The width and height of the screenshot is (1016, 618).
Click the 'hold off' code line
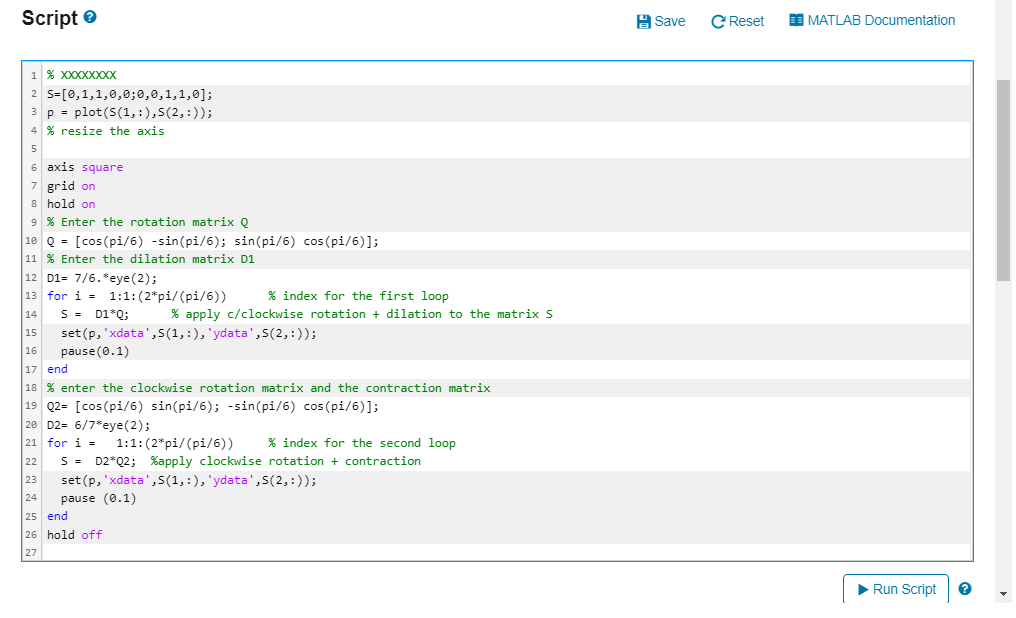pos(75,535)
